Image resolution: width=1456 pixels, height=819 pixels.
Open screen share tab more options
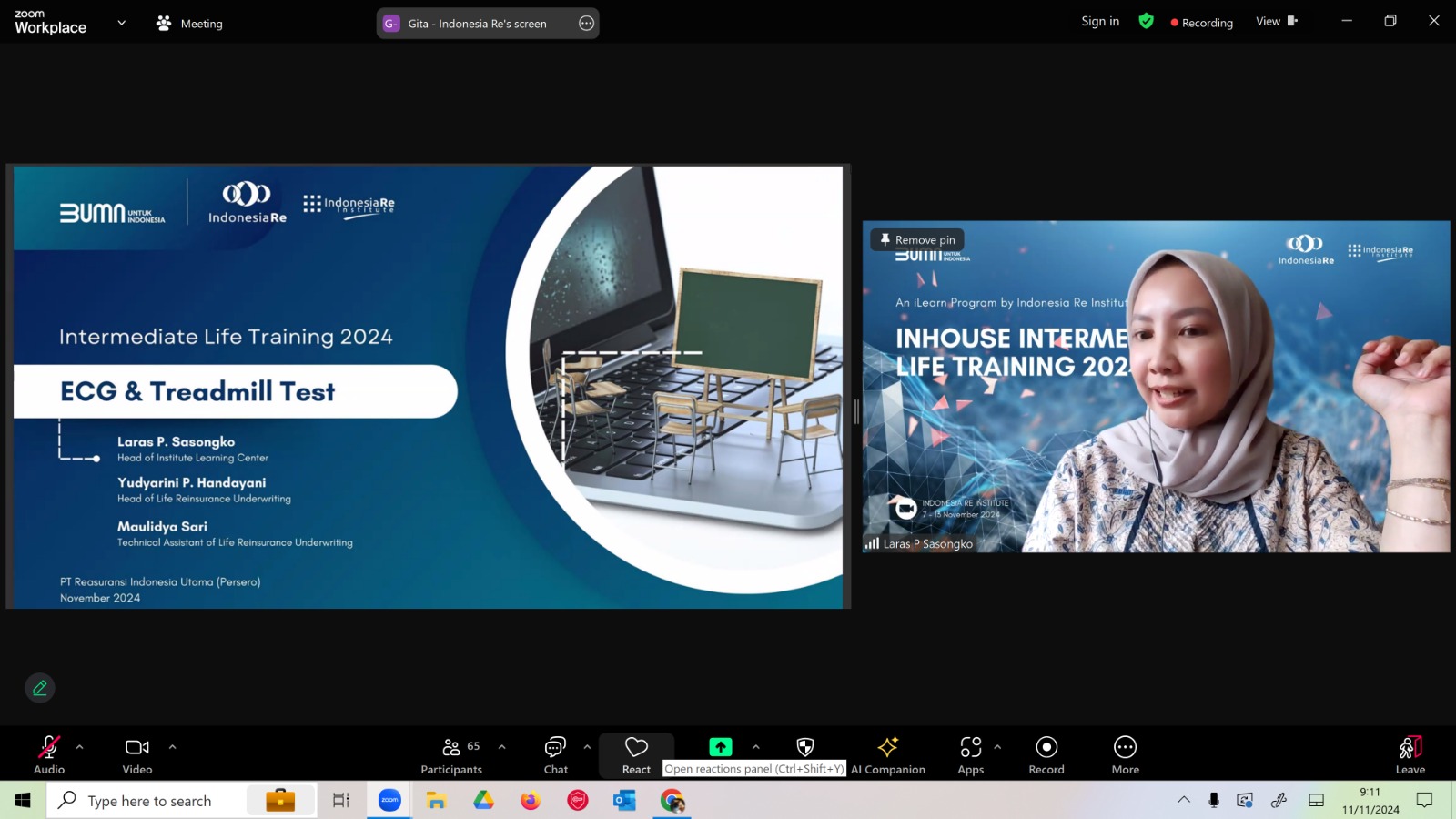(x=587, y=24)
